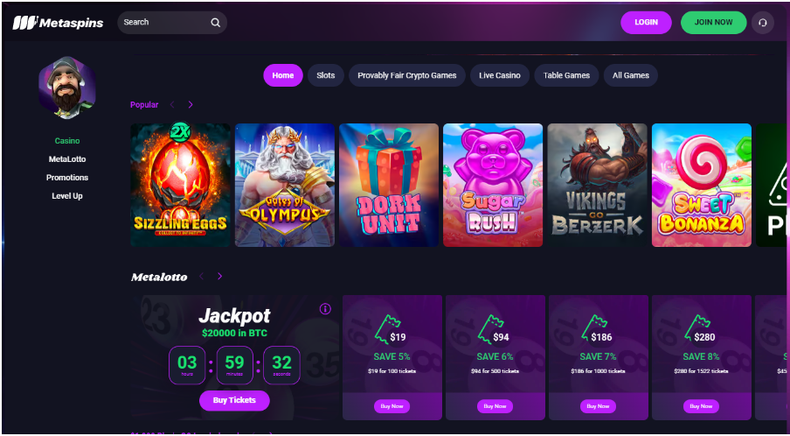Click the Buy Tickets jackpot button
This screenshot has width=790, height=436.
coord(234,401)
